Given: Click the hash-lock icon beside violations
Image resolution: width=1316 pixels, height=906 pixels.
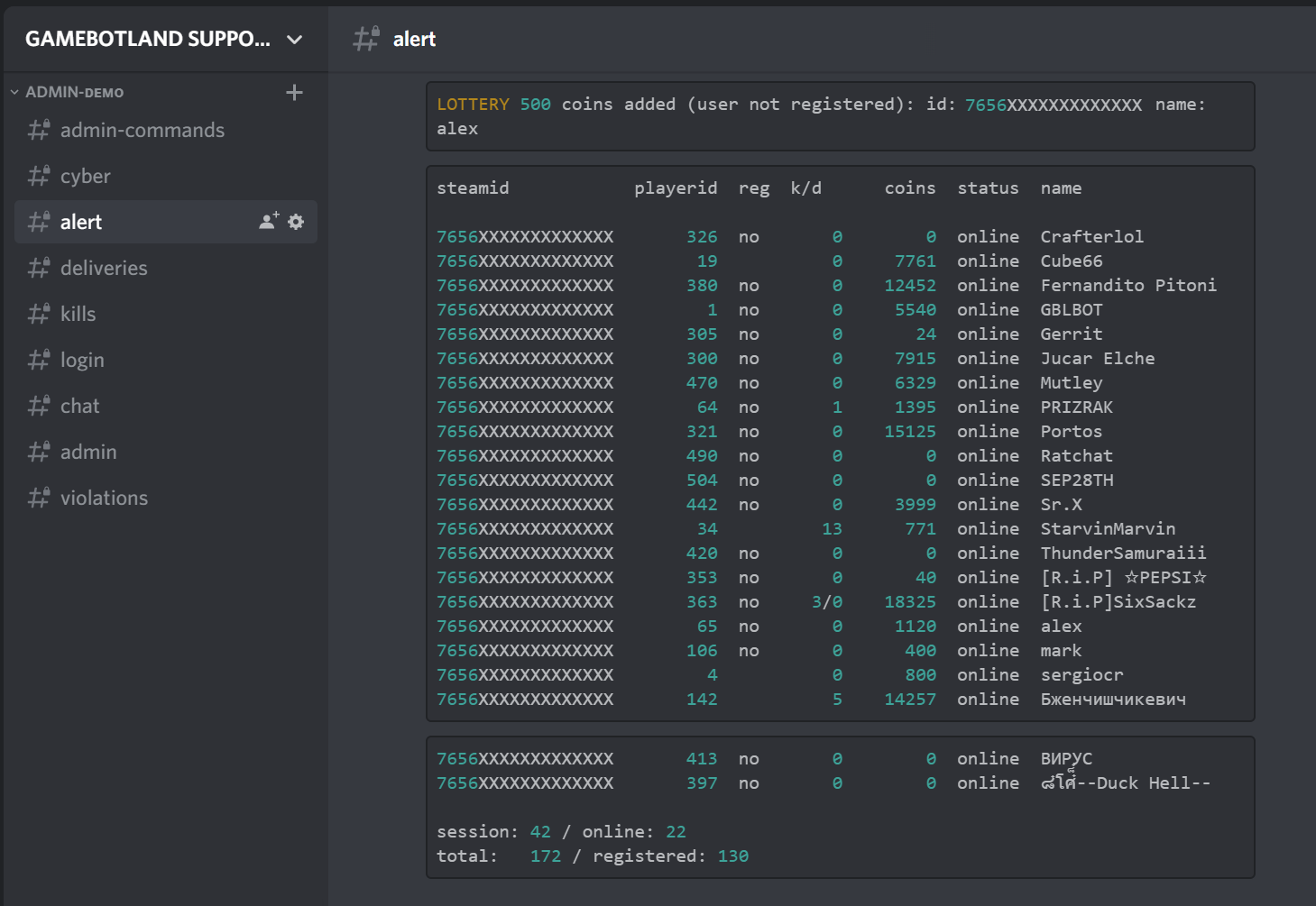Looking at the screenshot, I should click(x=39, y=498).
